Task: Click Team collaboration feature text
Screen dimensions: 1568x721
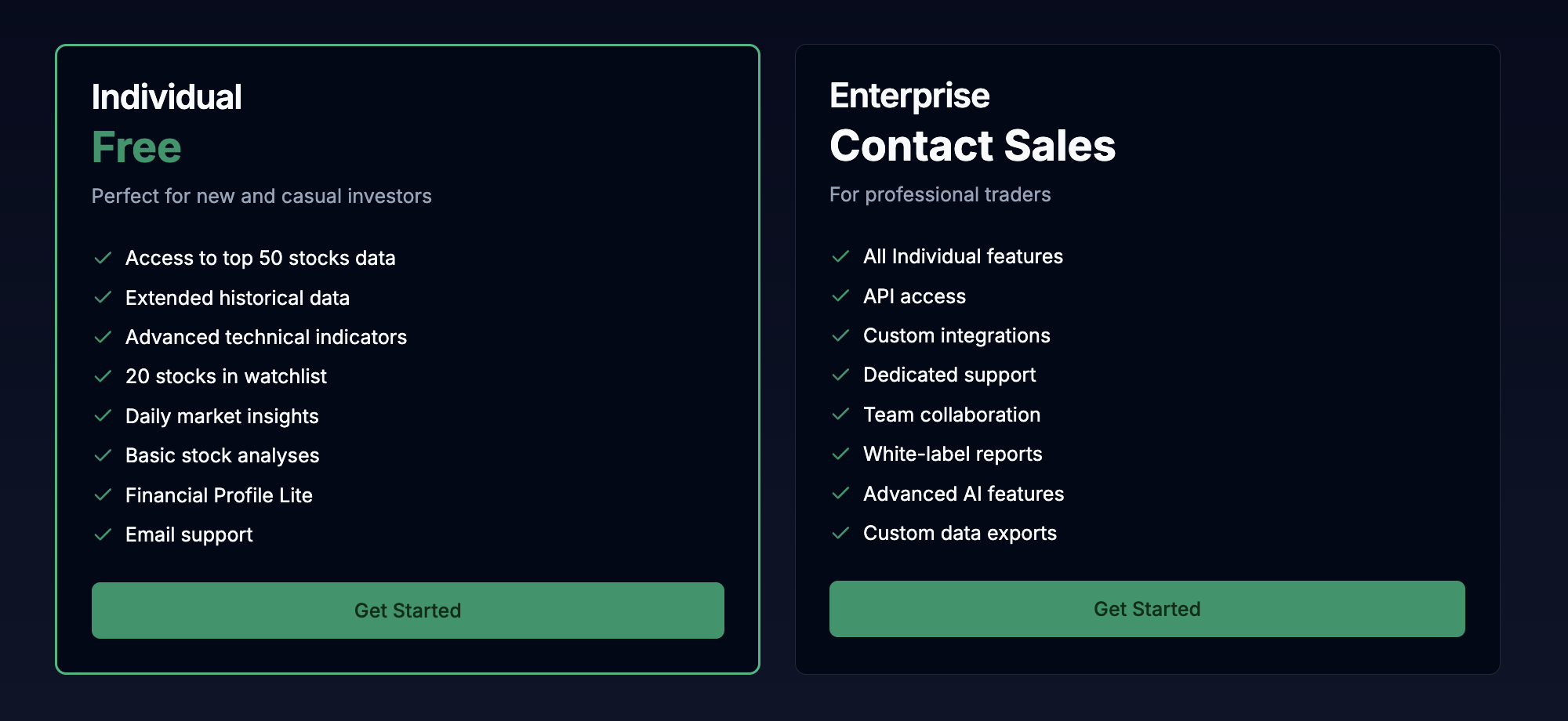Action: tap(952, 415)
